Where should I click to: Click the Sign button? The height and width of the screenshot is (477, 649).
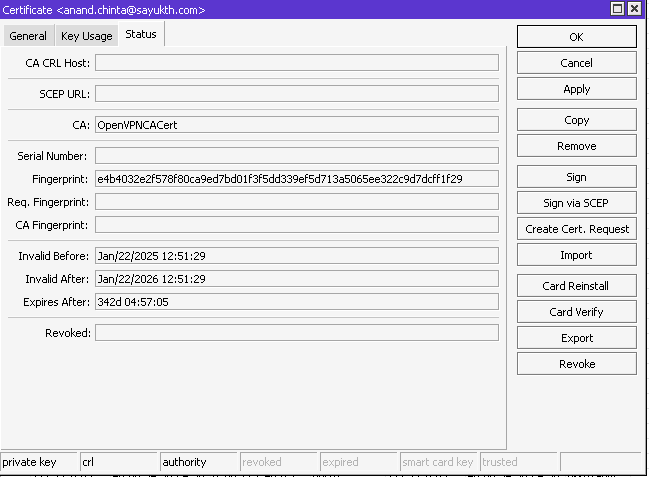[x=577, y=177]
